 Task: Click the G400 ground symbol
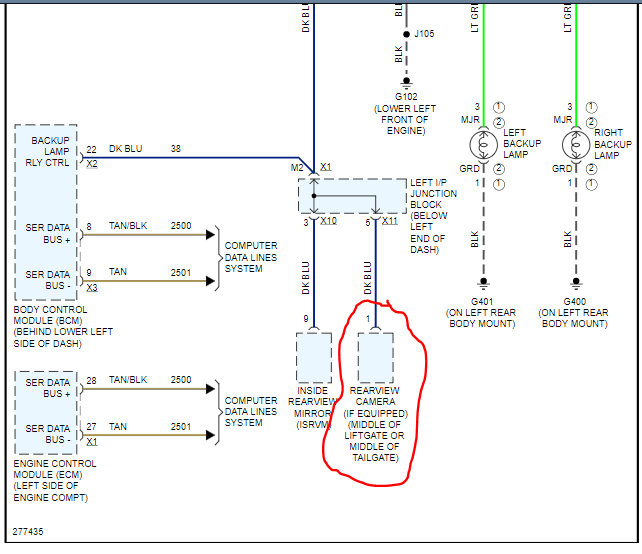point(576,283)
